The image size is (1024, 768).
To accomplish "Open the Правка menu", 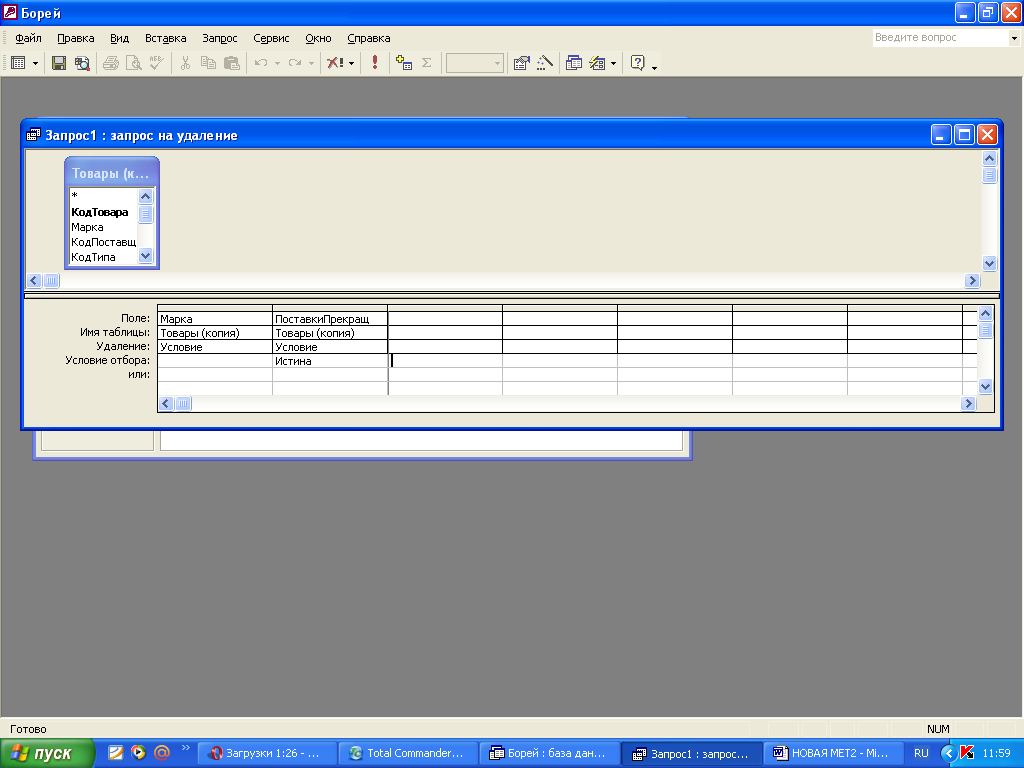I will point(76,38).
